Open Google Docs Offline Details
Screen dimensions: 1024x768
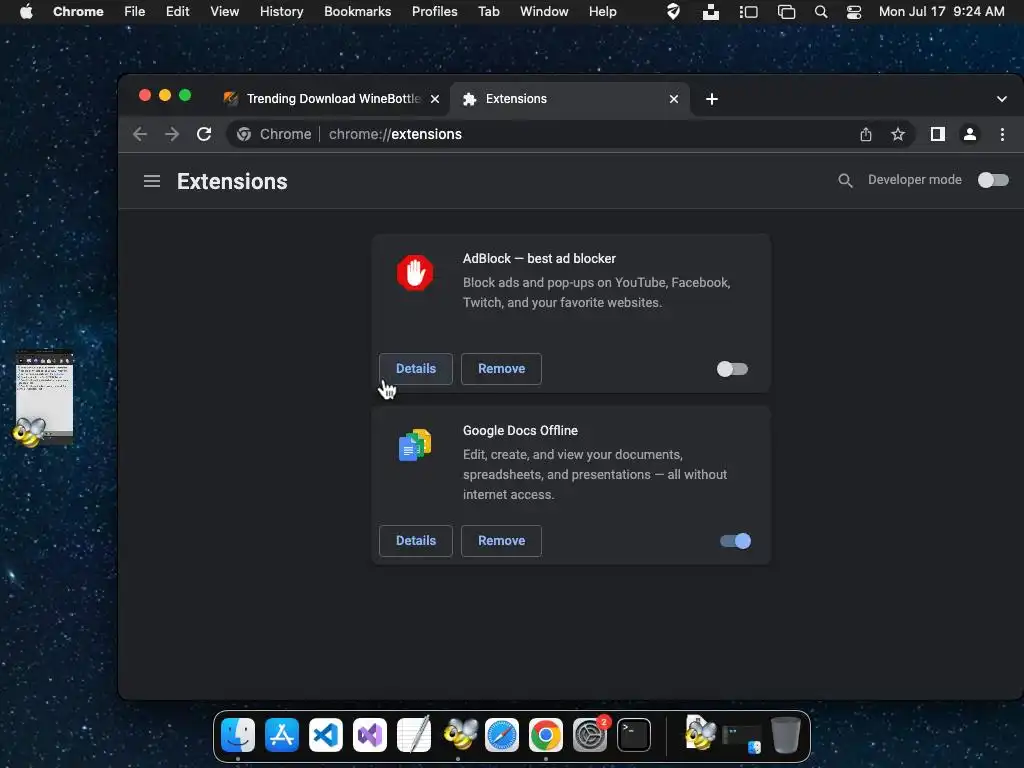[415, 541]
